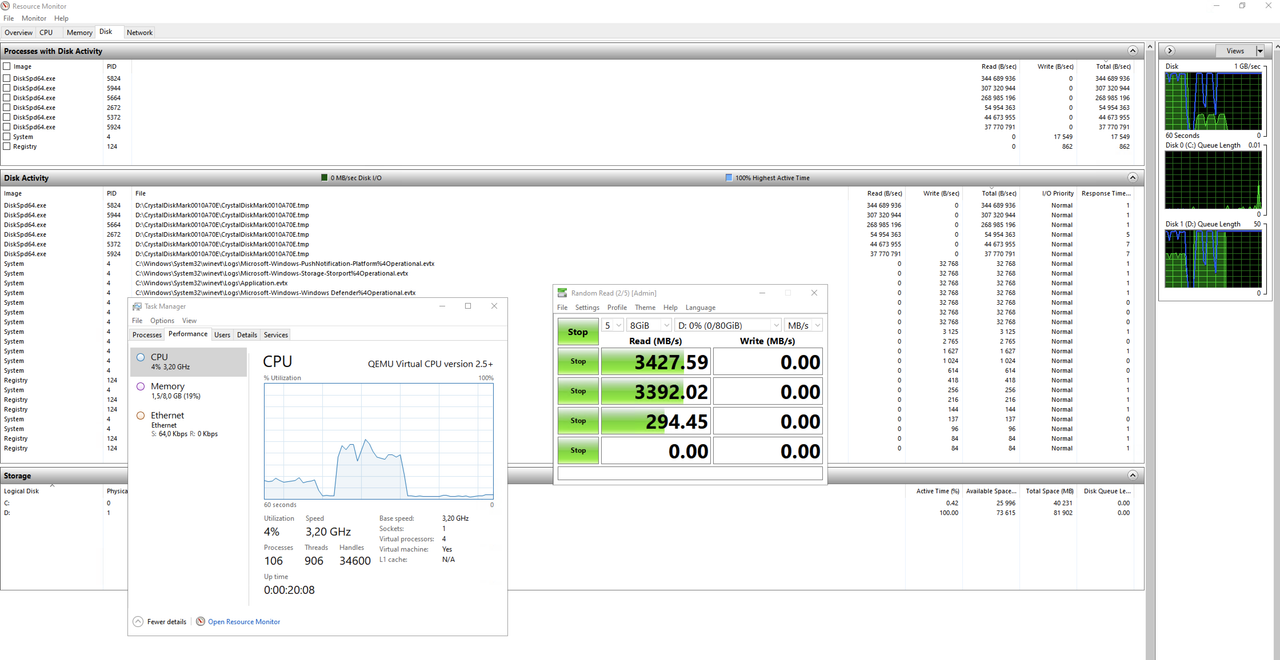Check DiskSpd64.exe with PID 5824
Image resolution: width=1280 pixels, height=660 pixels.
[7, 78]
